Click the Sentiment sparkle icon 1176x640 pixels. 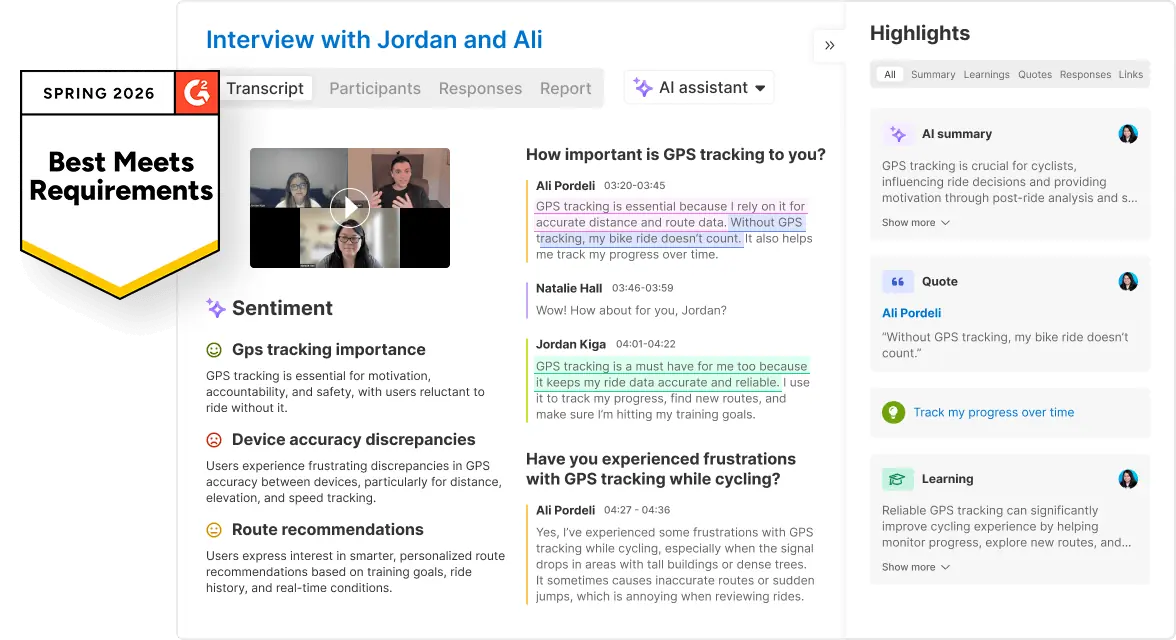click(216, 308)
